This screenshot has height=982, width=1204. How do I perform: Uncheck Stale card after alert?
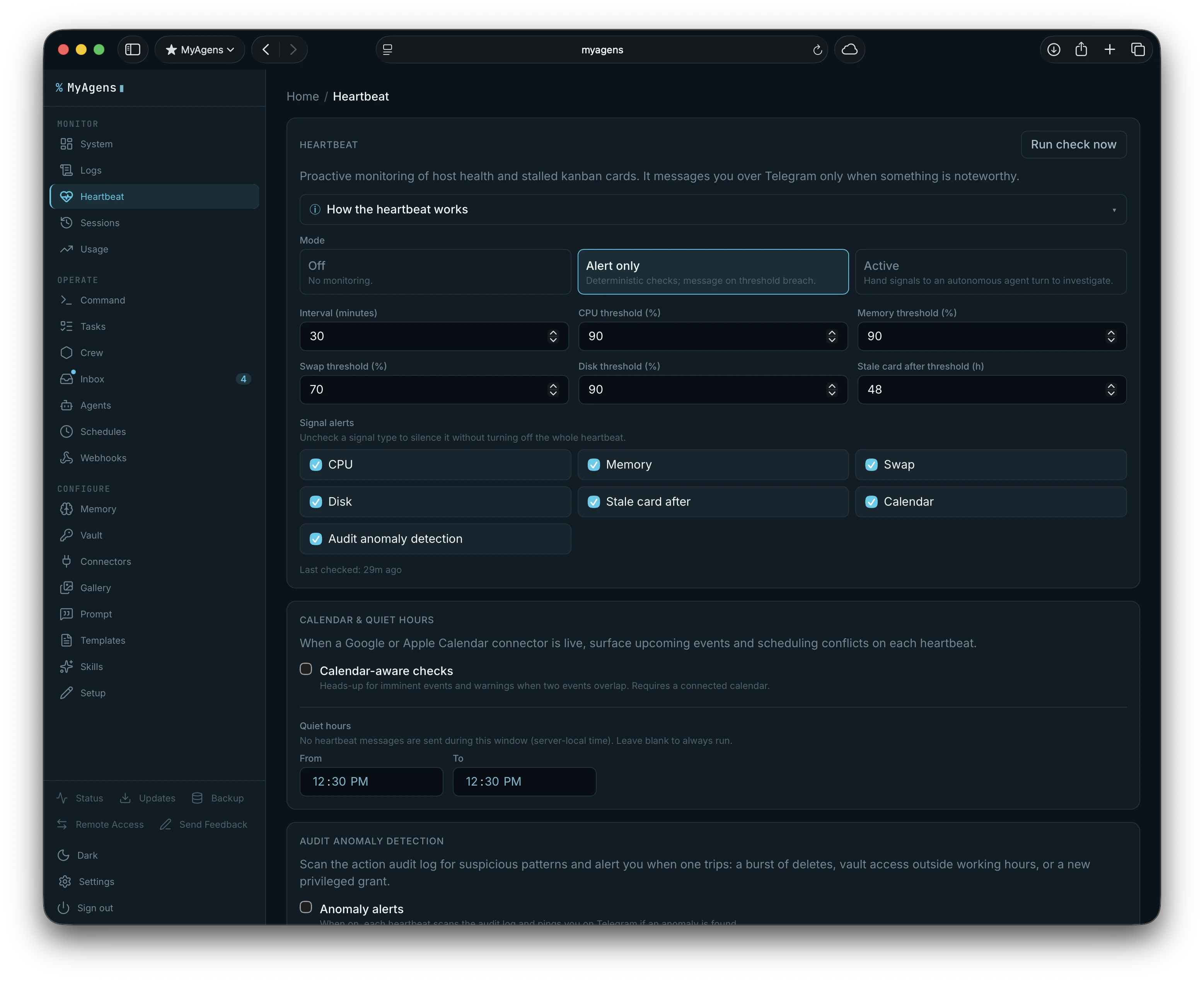[x=593, y=502]
